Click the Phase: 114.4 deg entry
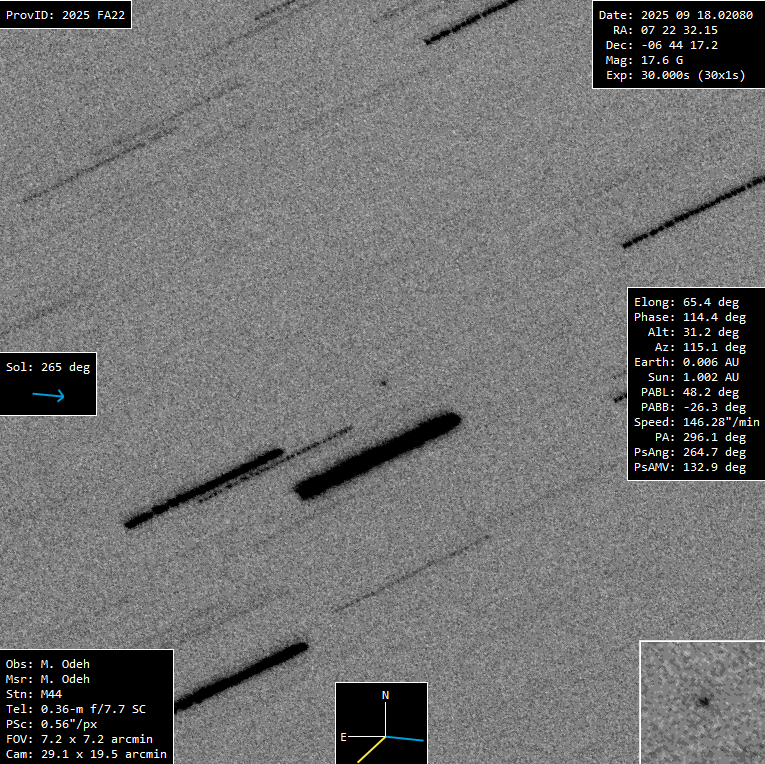The width and height of the screenshot is (765, 764). coord(689,317)
